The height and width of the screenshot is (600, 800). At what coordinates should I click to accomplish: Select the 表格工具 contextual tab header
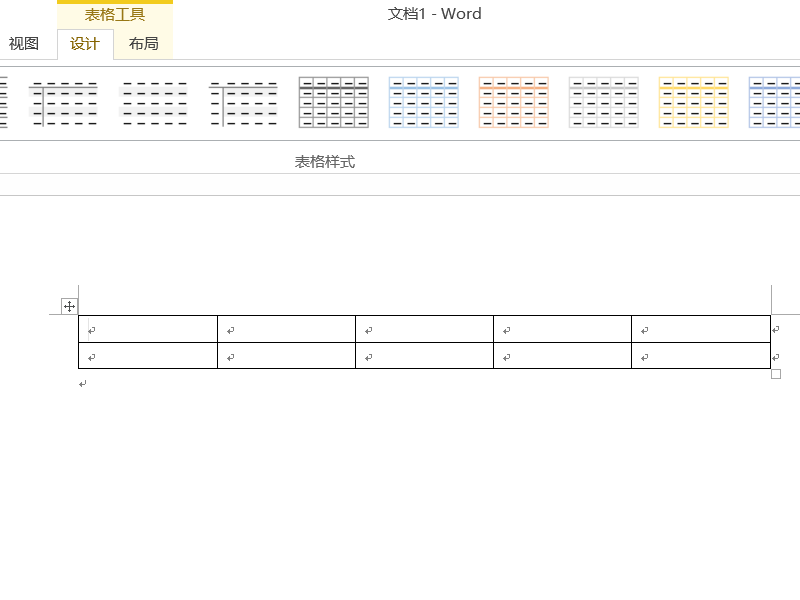[115, 14]
